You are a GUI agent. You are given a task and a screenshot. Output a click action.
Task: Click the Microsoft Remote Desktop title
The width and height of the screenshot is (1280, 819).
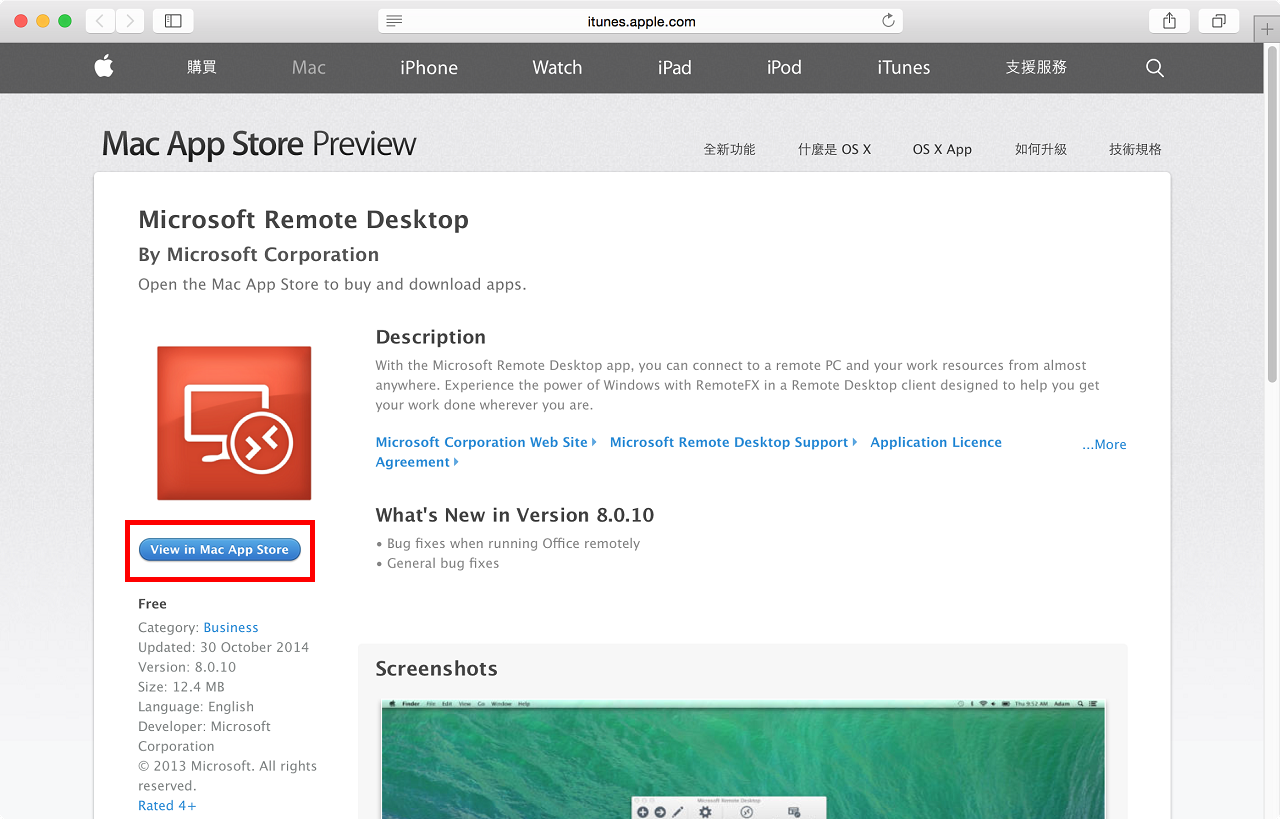point(303,220)
